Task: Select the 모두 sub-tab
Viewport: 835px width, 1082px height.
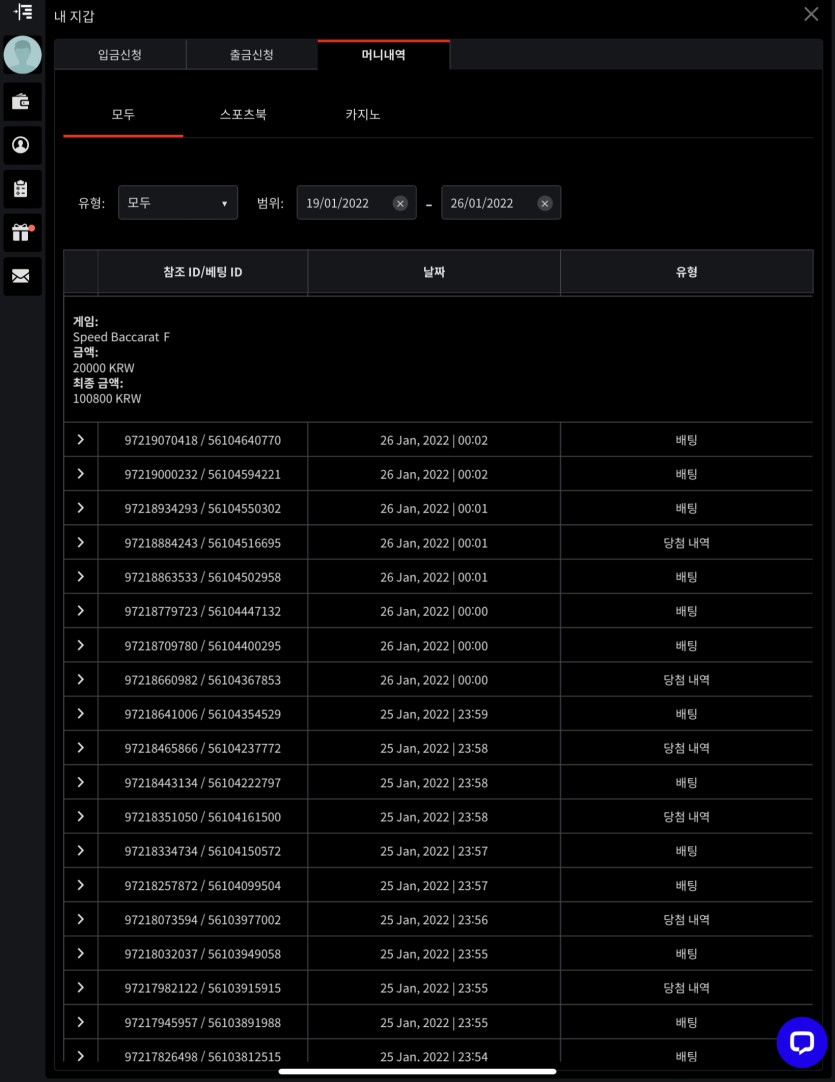Action: tap(123, 115)
